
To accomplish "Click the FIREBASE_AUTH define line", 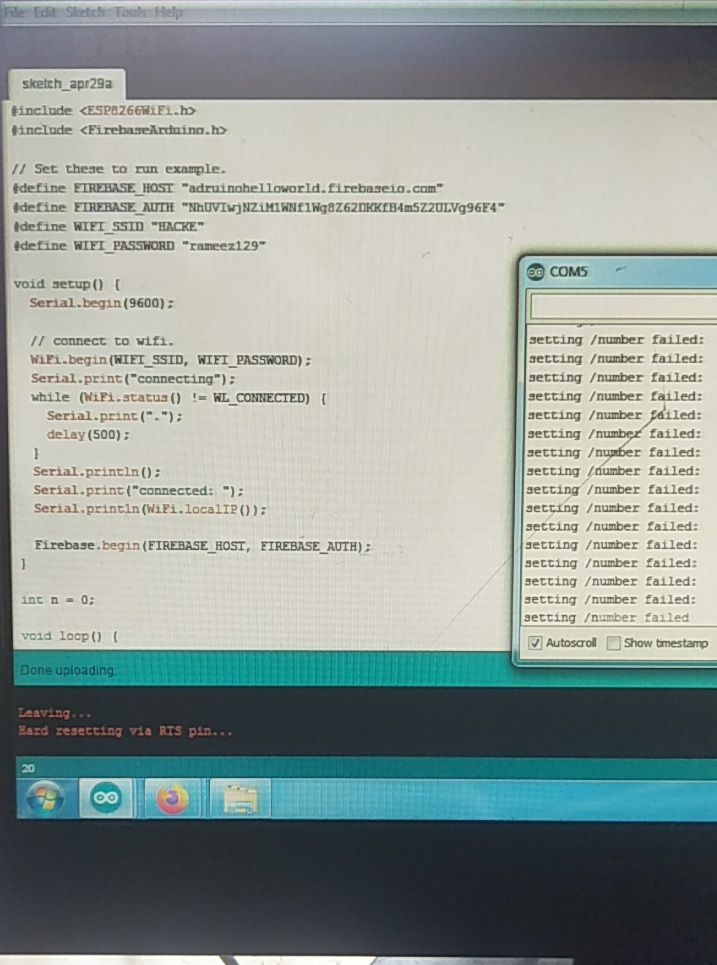I will pyautogui.click(x=258, y=207).
